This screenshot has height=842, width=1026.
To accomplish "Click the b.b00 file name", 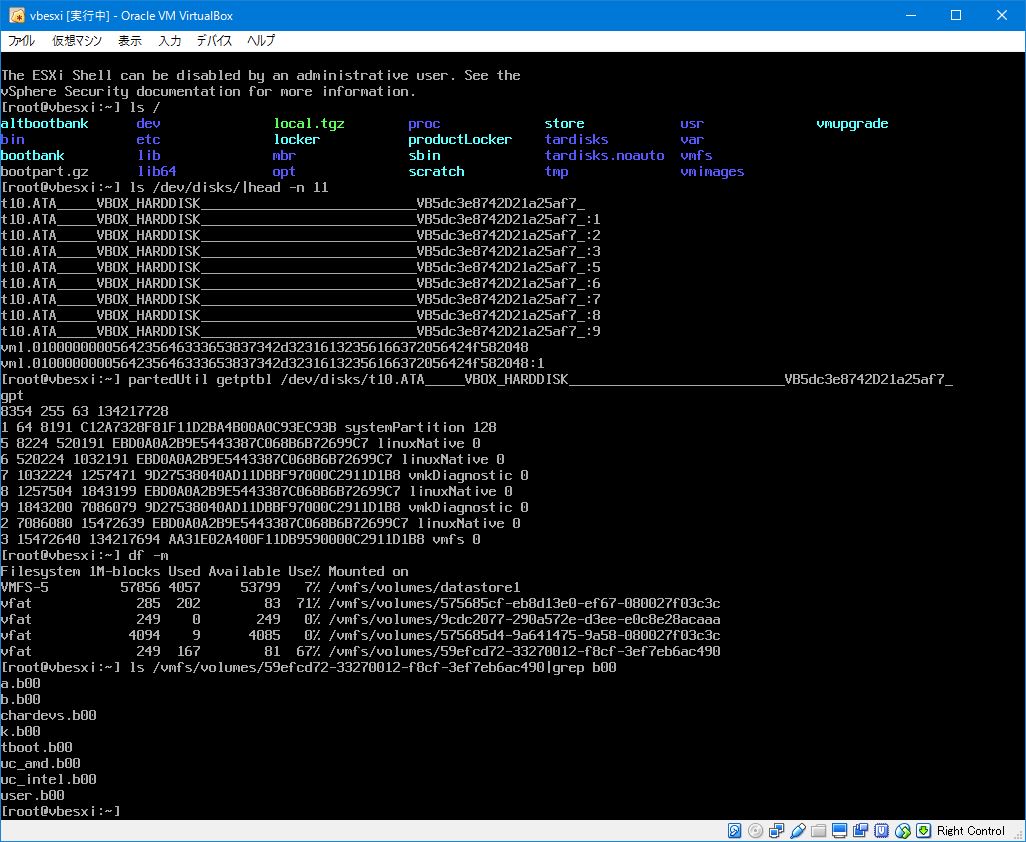I will (20, 699).
